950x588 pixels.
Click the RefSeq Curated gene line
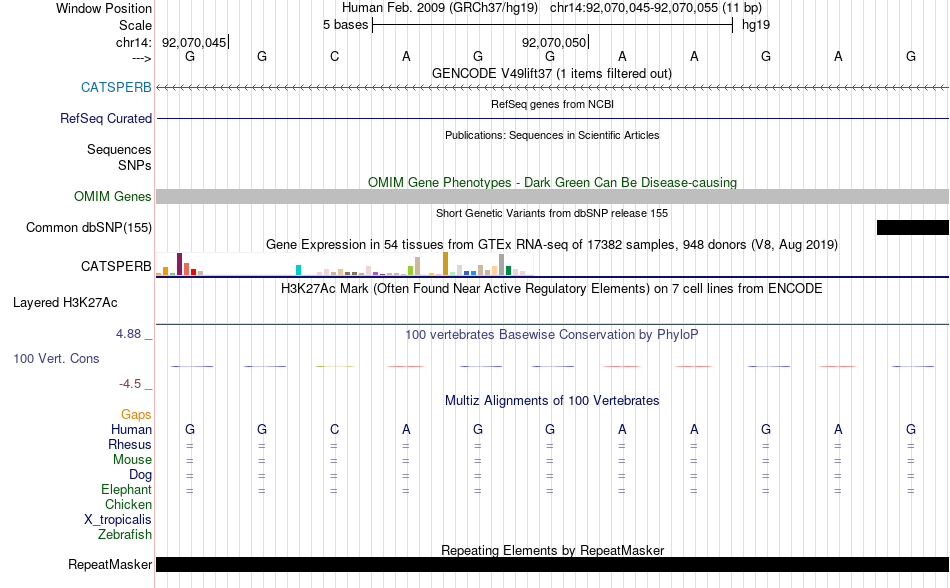552,118
